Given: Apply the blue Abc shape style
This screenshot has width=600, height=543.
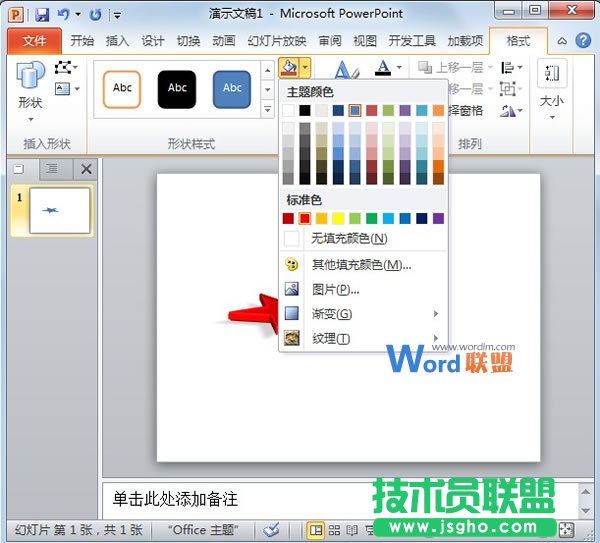Looking at the screenshot, I should pos(232,89).
